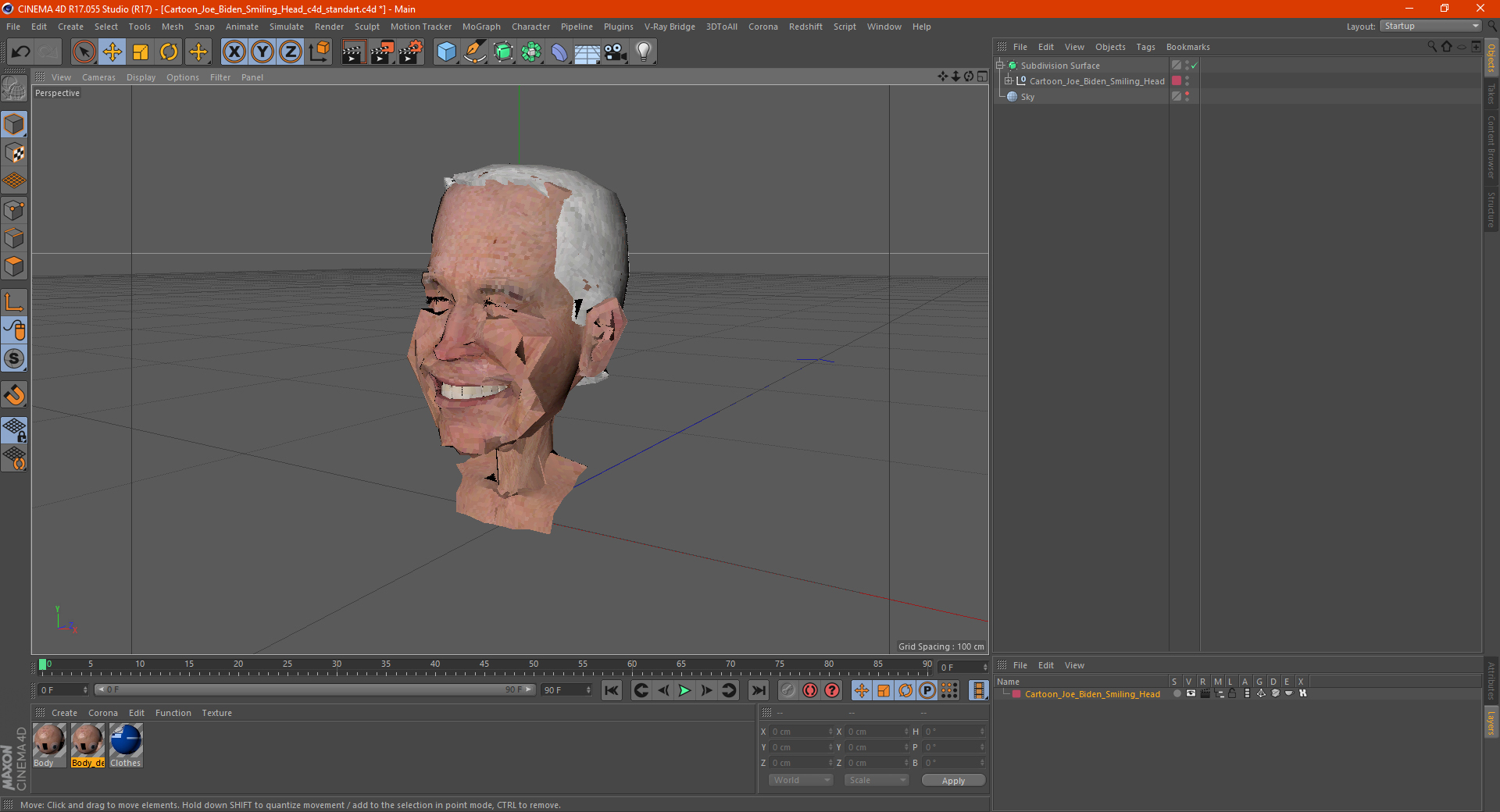
Task: Open the MoGraph menu
Action: point(481,27)
